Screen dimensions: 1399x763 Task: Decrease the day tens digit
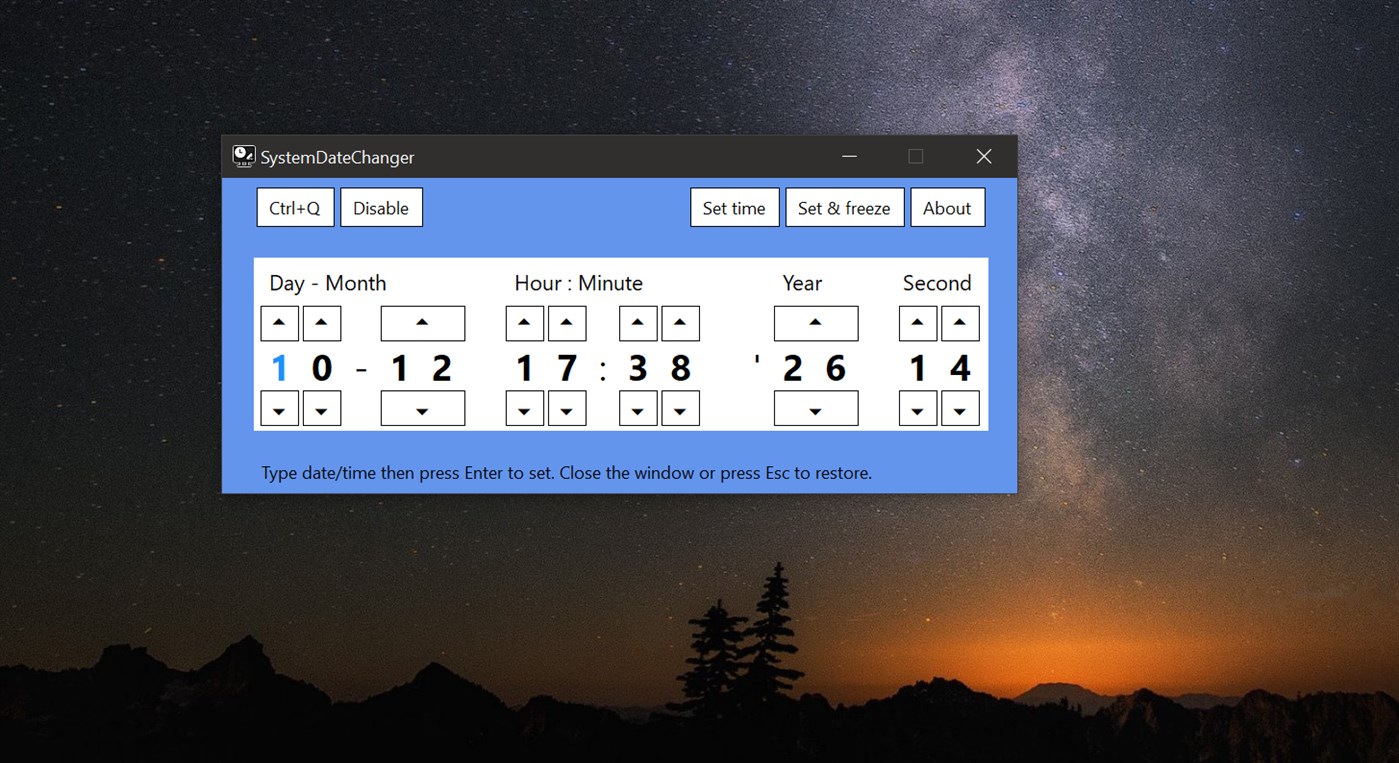(x=280, y=408)
